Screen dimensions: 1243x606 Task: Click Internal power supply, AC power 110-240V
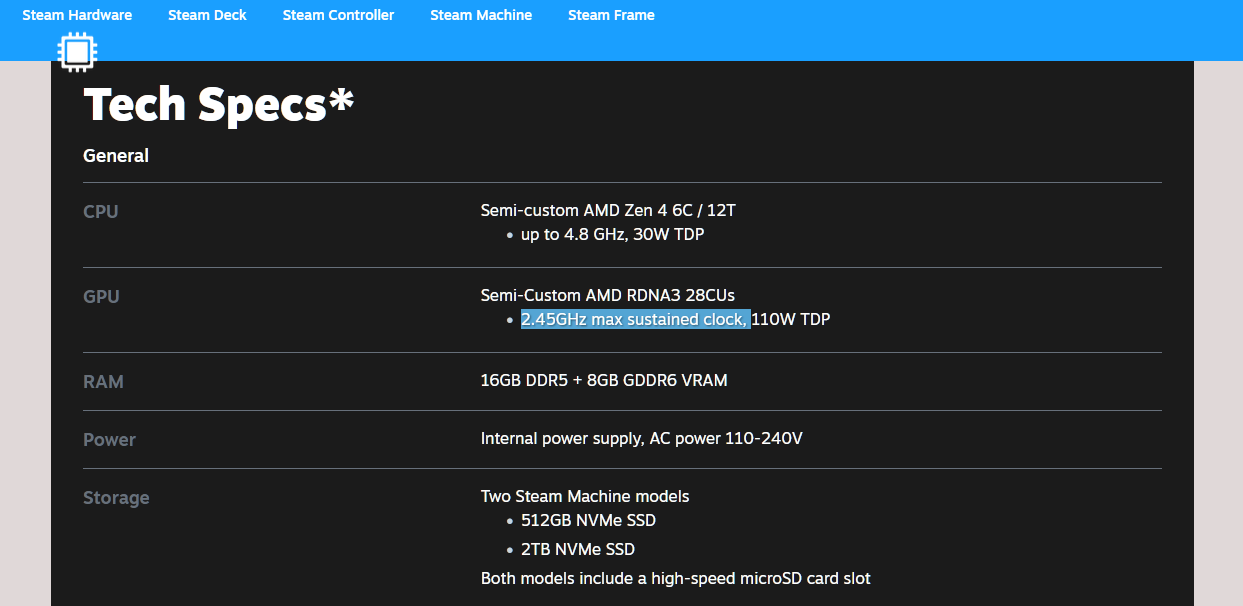tap(642, 439)
